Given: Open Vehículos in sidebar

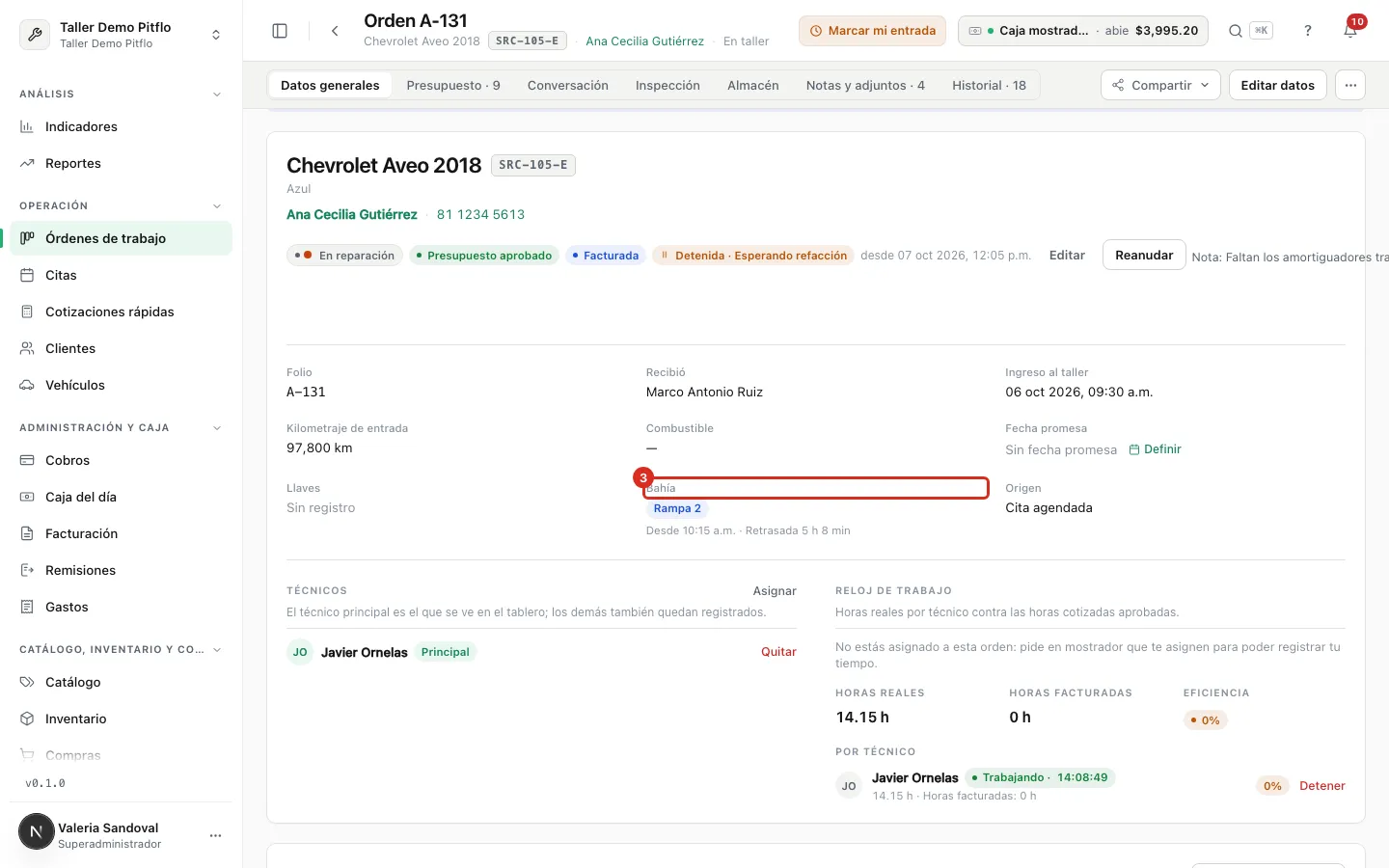Looking at the screenshot, I should 121,385.
